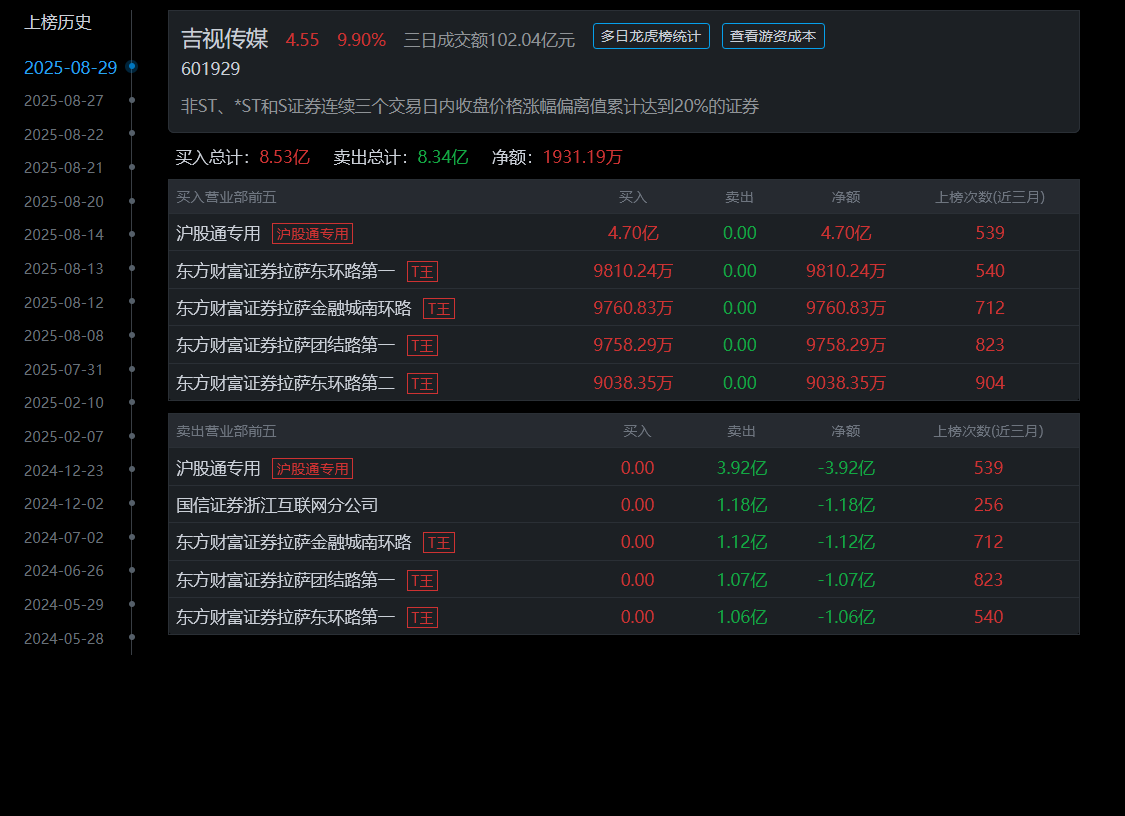
Task: Jump to 2025-02-10 in history
Action: click(x=64, y=403)
